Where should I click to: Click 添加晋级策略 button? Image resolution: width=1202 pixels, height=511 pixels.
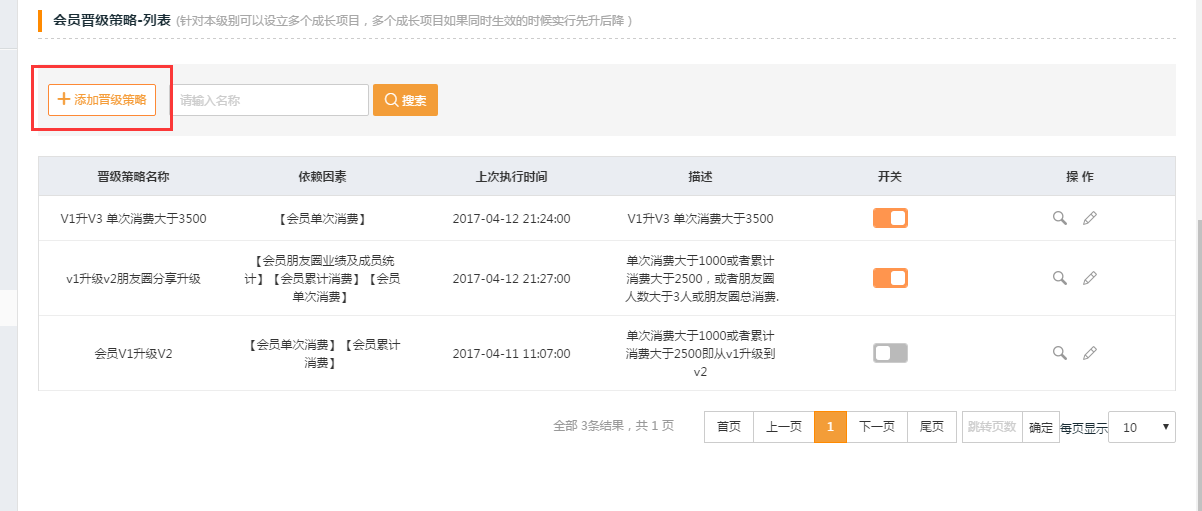point(102,100)
